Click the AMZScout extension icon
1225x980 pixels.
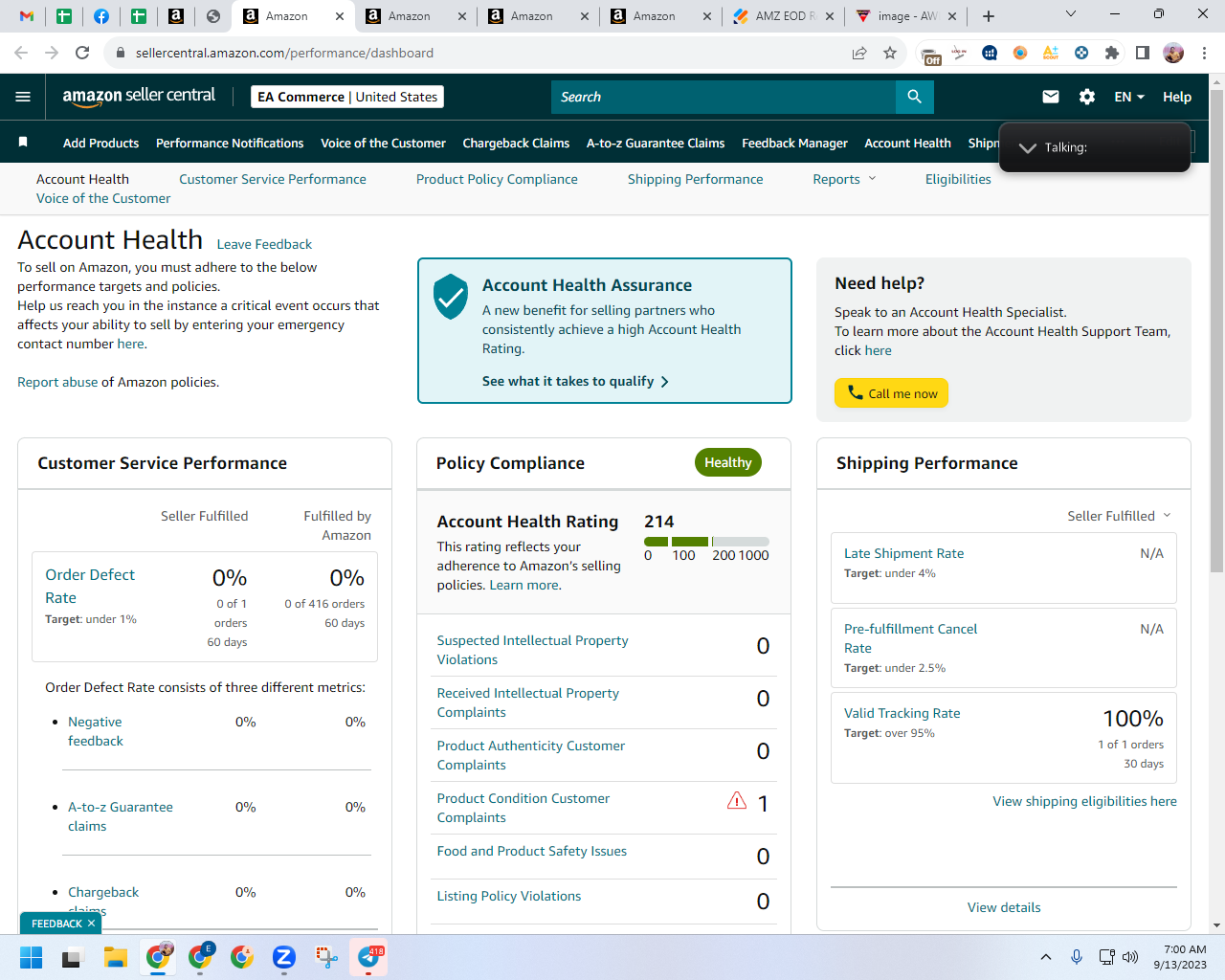tap(1051, 53)
